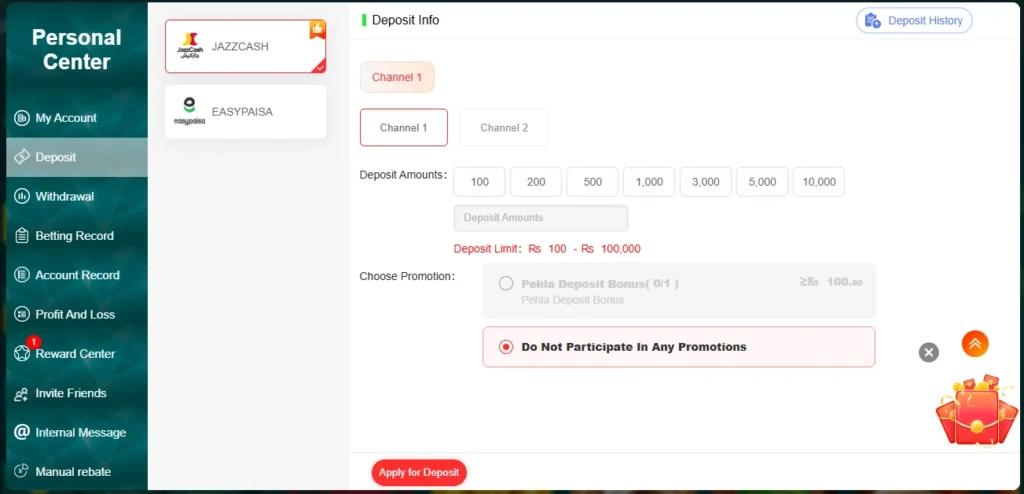Click the Profit And Loss icon
Image resolution: width=1024 pixels, height=494 pixels.
coord(22,314)
